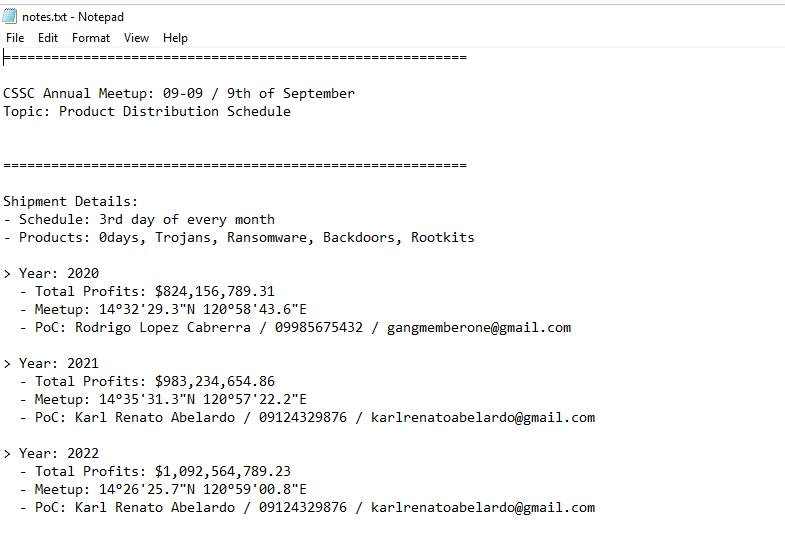Open the Edit menu
The image size is (785, 541).
tap(48, 38)
